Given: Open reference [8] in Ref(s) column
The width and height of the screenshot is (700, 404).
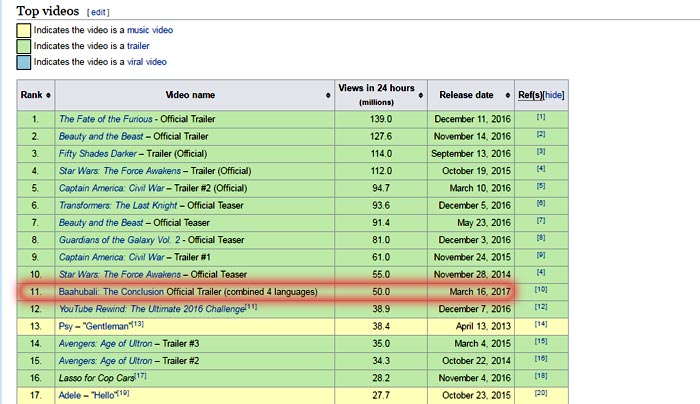Looking at the screenshot, I should pyautogui.click(x=541, y=237).
